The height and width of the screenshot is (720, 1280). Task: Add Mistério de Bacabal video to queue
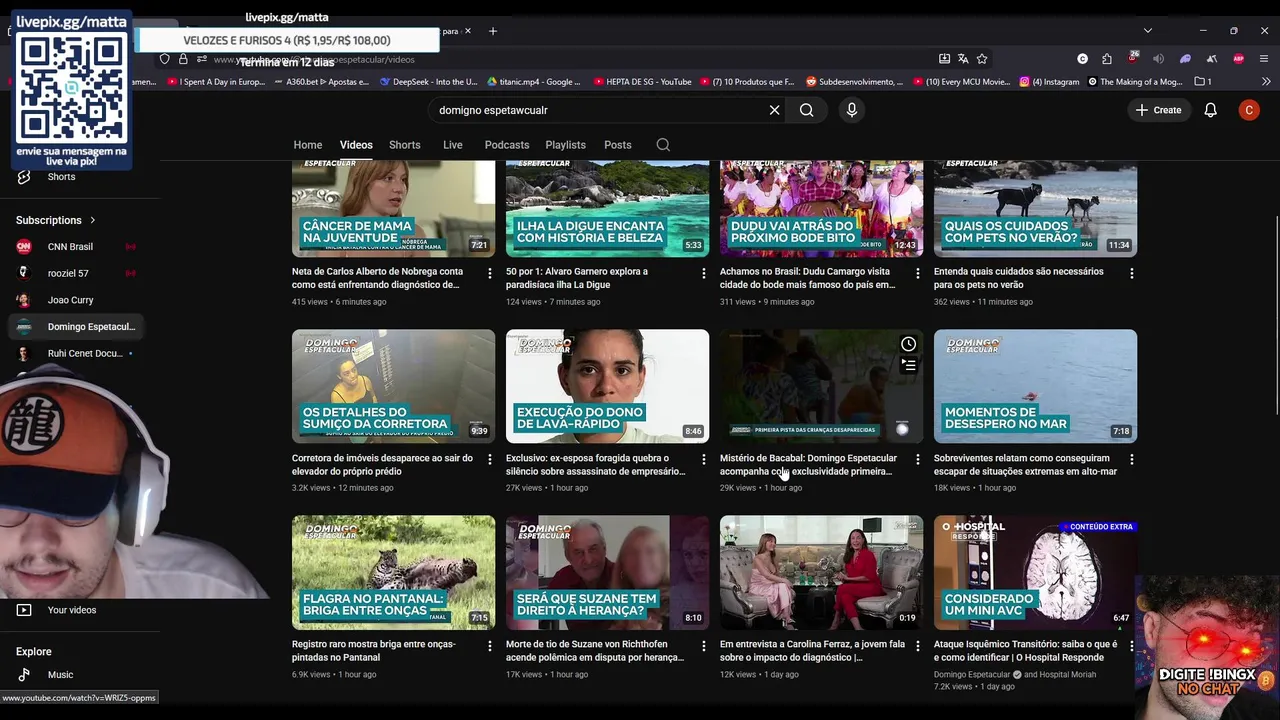(x=908, y=366)
